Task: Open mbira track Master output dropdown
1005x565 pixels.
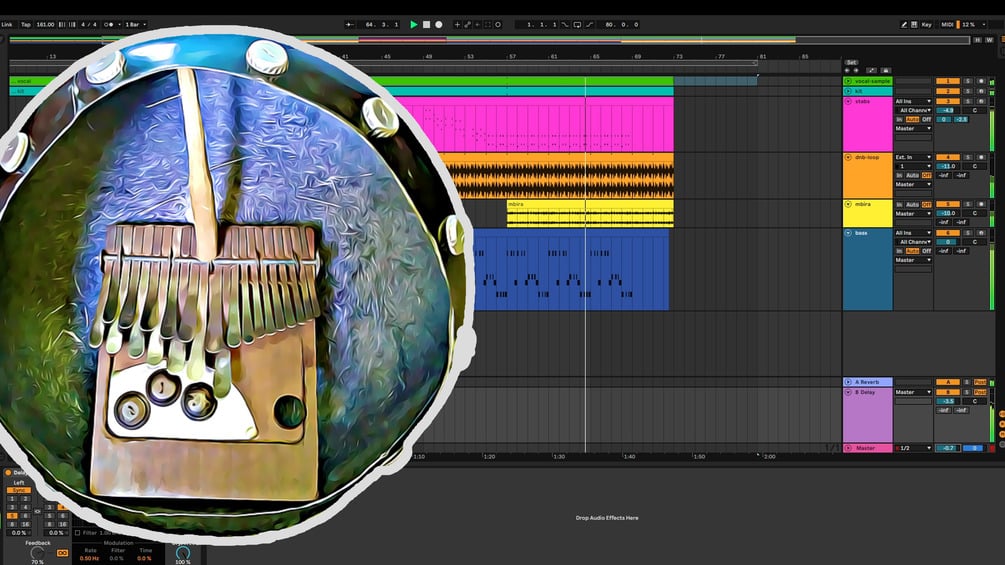Action: point(913,213)
